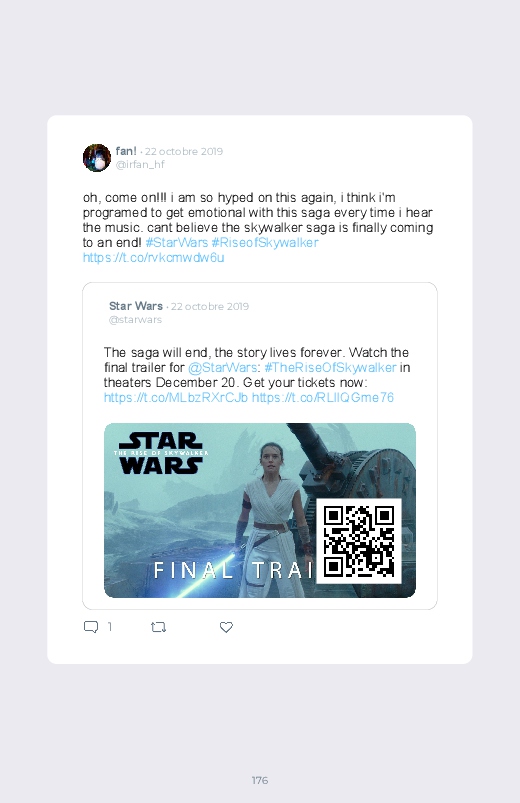The width and height of the screenshot is (520, 803).
Task: Click the 22 octobre 2019 date on fan! tweet
Action: pyautogui.click(x=184, y=152)
